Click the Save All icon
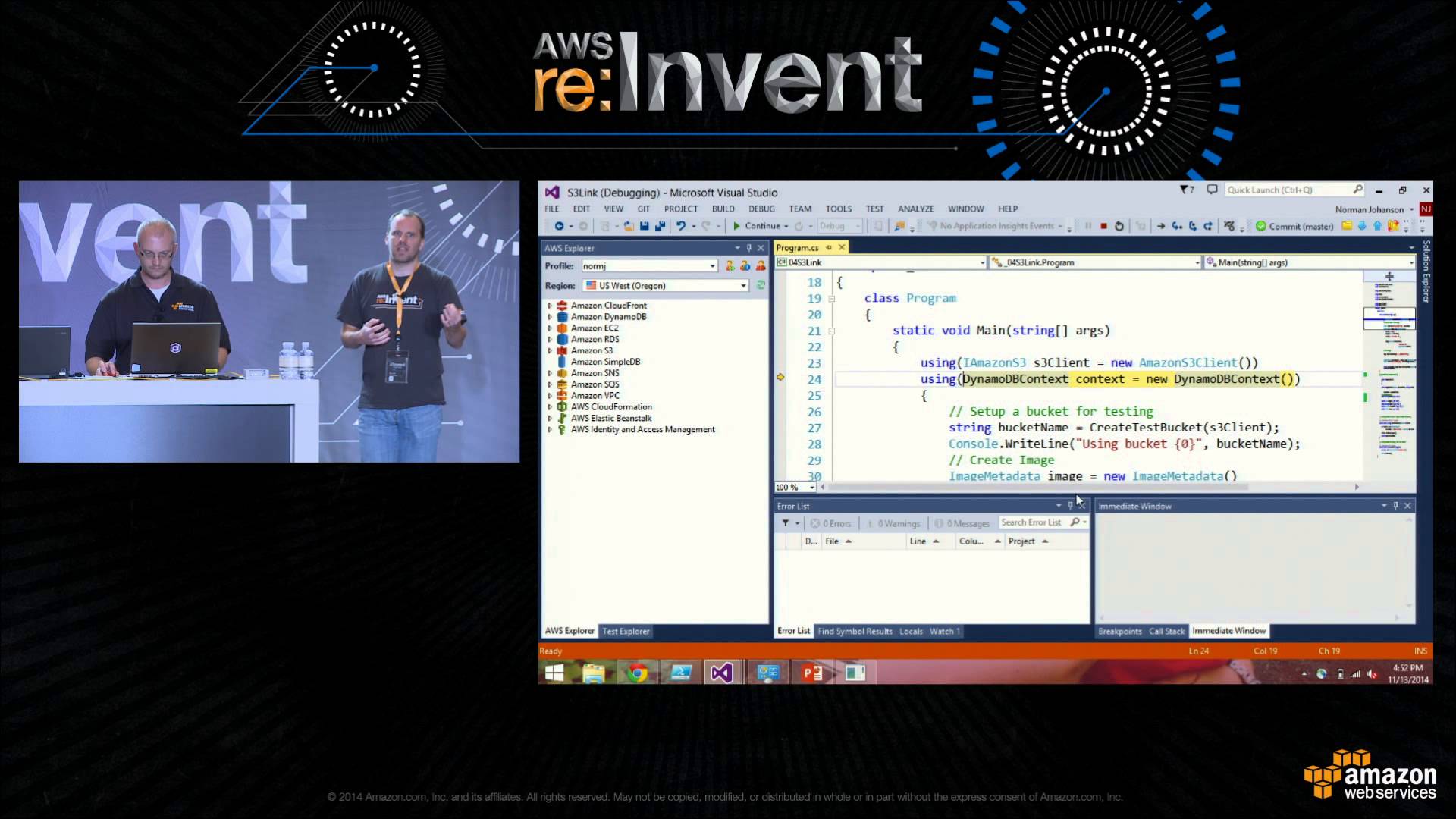This screenshot has width=1456, height=819. click(x=660, y=226)
